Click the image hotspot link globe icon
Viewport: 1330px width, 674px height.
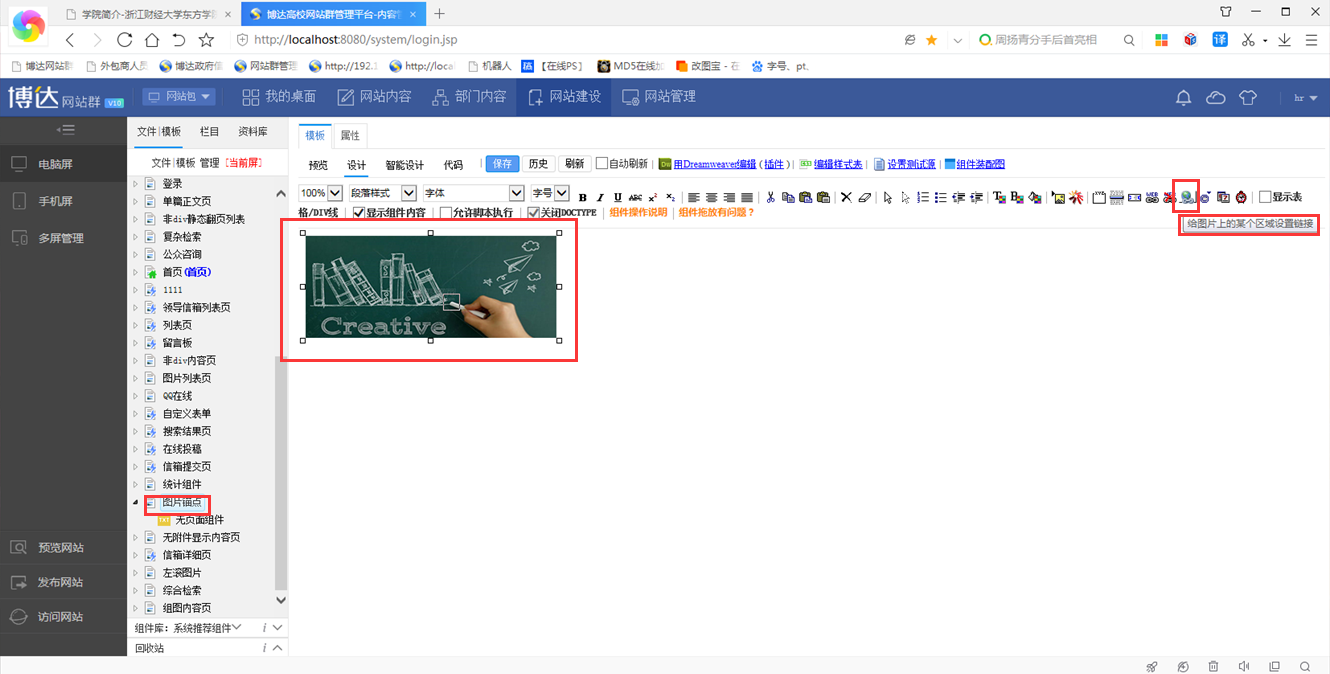point(1186,197)
